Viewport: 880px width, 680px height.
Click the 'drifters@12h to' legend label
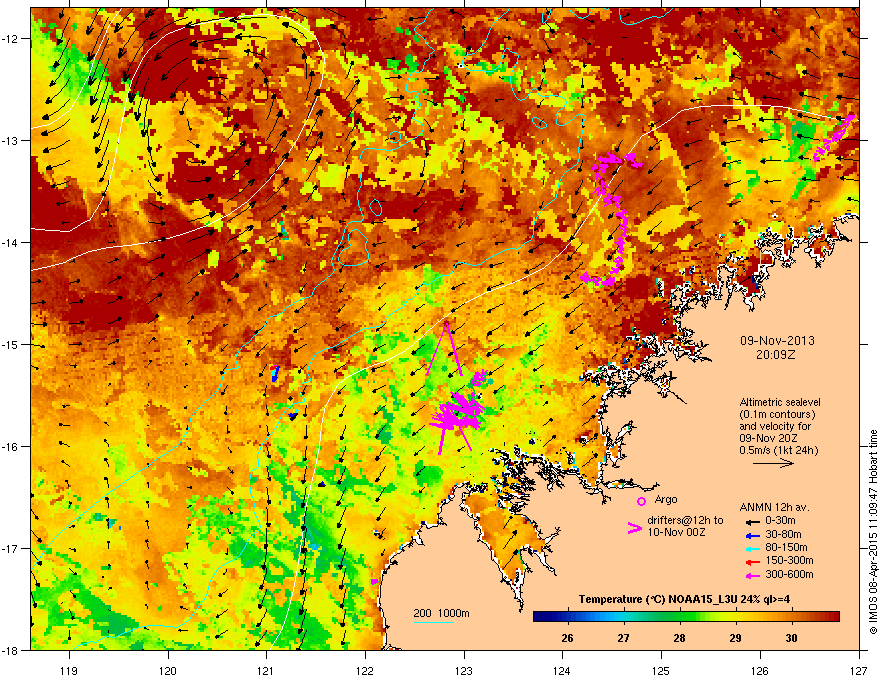[x=685, y=521]
